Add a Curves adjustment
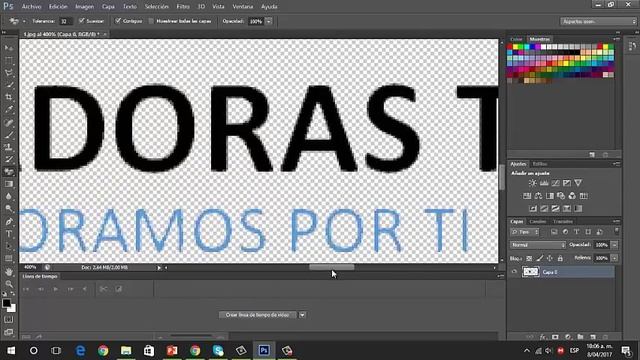This screenshot has height=360, width=640. 556,183
